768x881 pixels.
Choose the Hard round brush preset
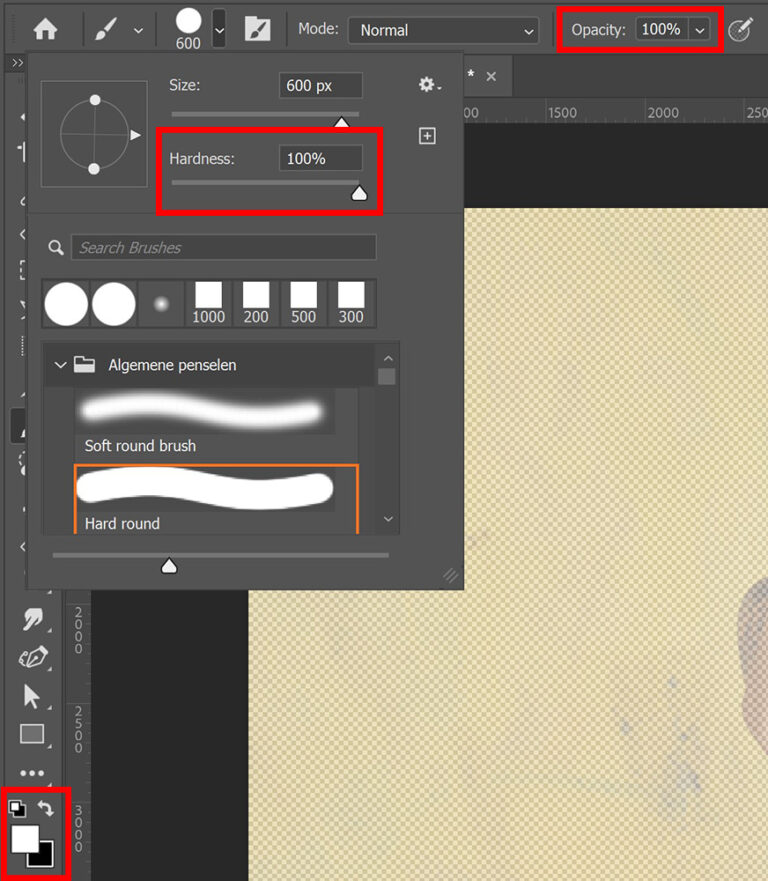point(205,488)
